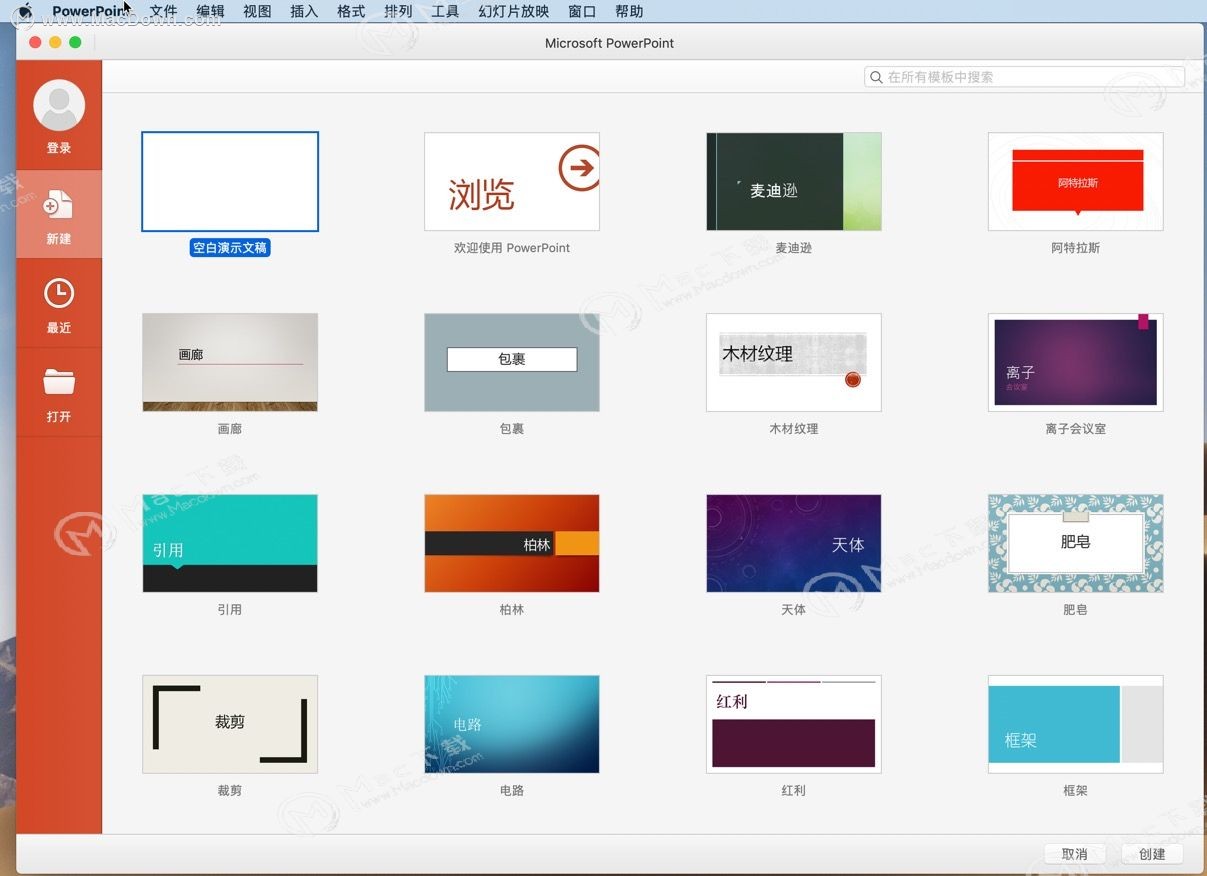The image size is (1207, 876).
Task: Click the 包裹 caption text
Action: tap(512, 428)
